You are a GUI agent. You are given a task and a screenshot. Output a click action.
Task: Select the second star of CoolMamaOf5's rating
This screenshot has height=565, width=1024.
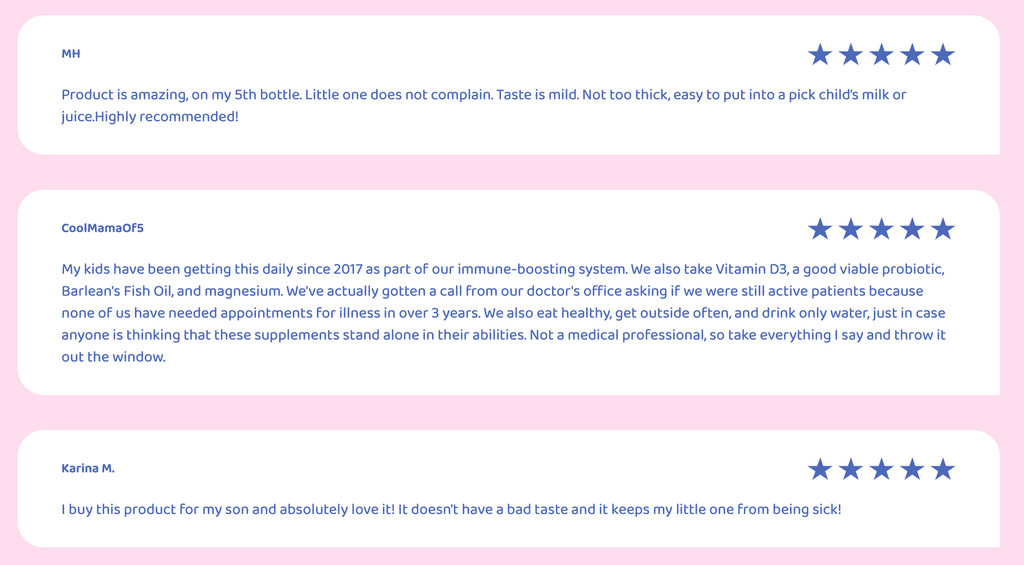point(850,229)
